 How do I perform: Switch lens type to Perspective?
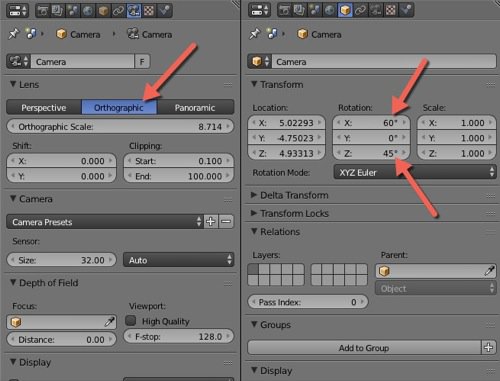point(44,108)
